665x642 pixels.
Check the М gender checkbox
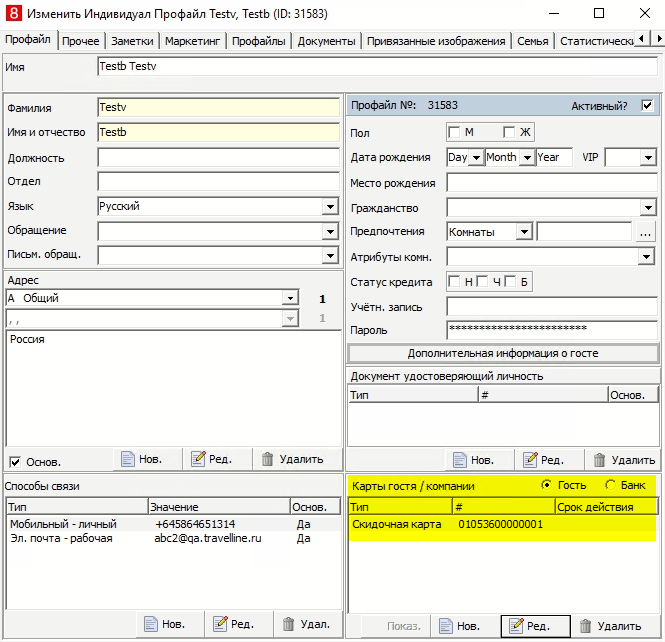tap(454, 132)
